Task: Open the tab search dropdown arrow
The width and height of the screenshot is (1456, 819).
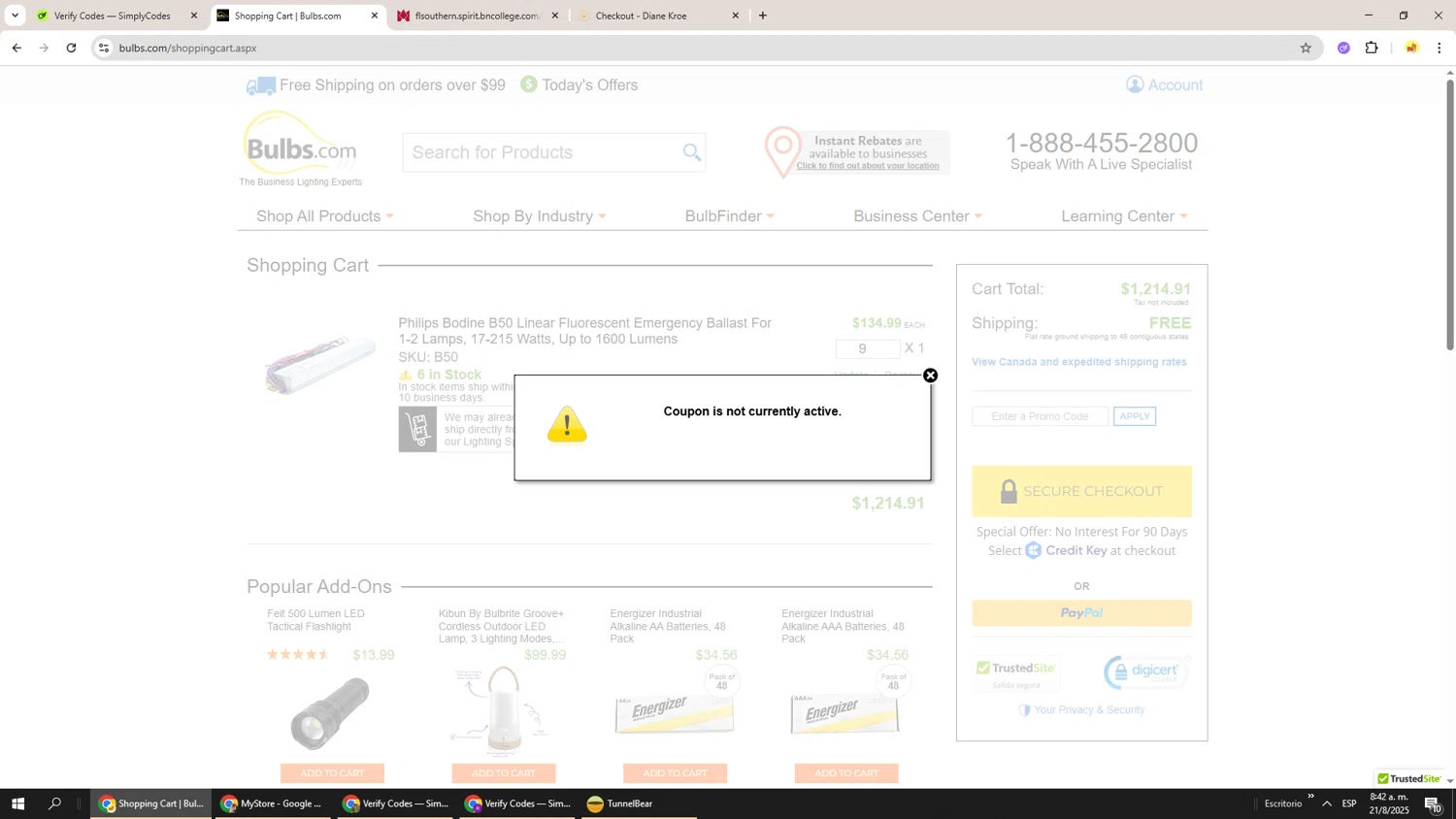Action: tap(15, 16)
